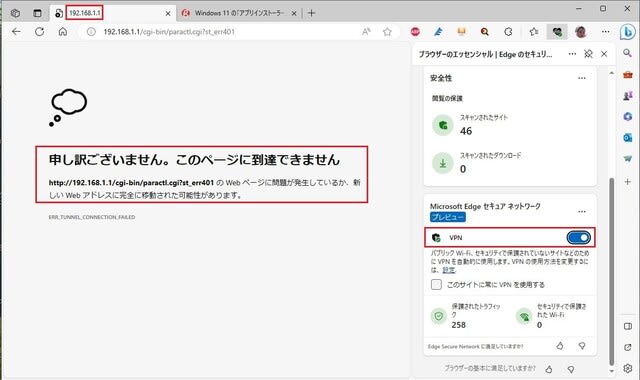This screenshot has width=640, height=380.
Task: Open Edge settings and more menu
Action: point(606,31)
